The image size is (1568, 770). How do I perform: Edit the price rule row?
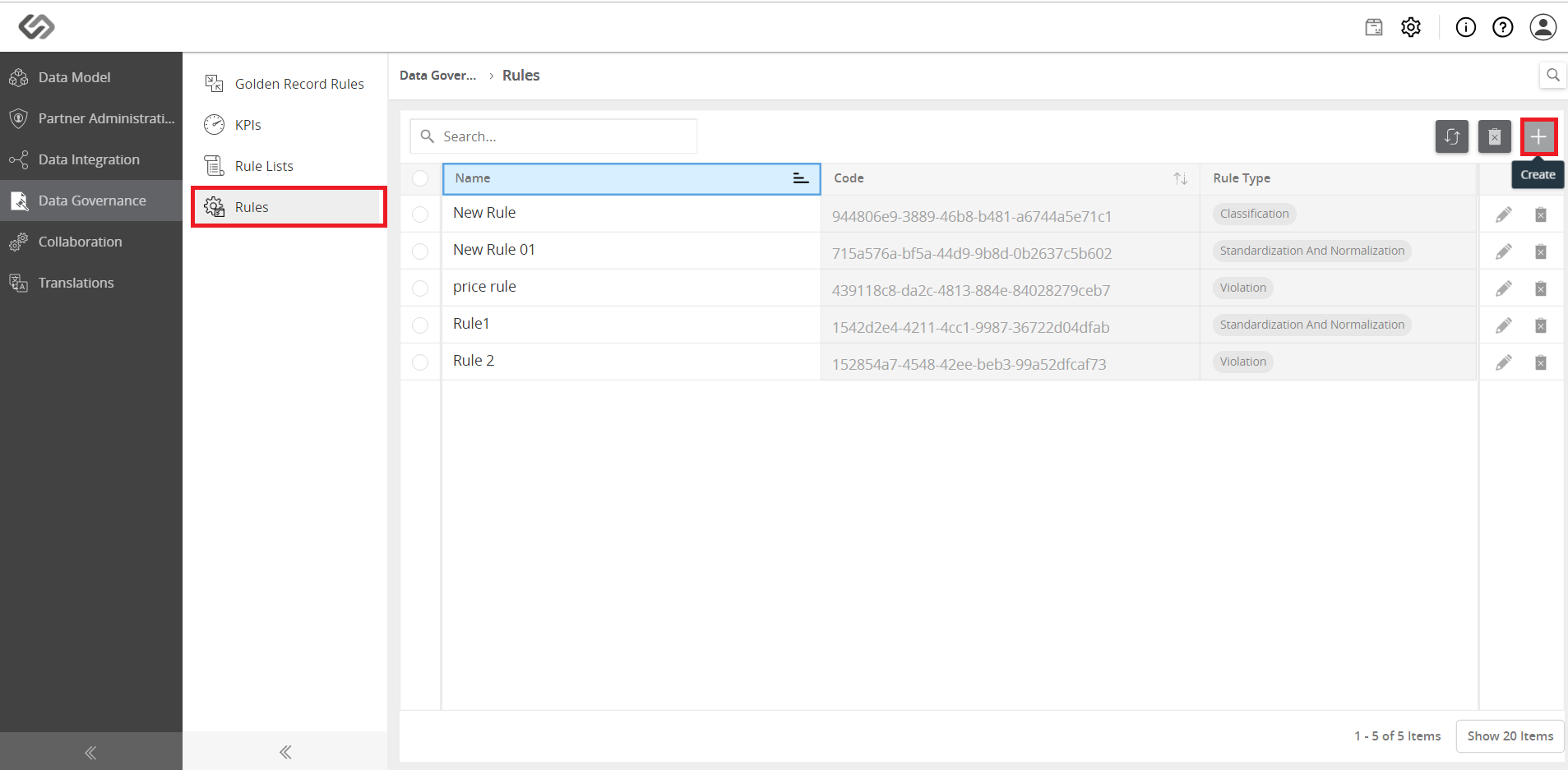click(x=1504, y=288)
